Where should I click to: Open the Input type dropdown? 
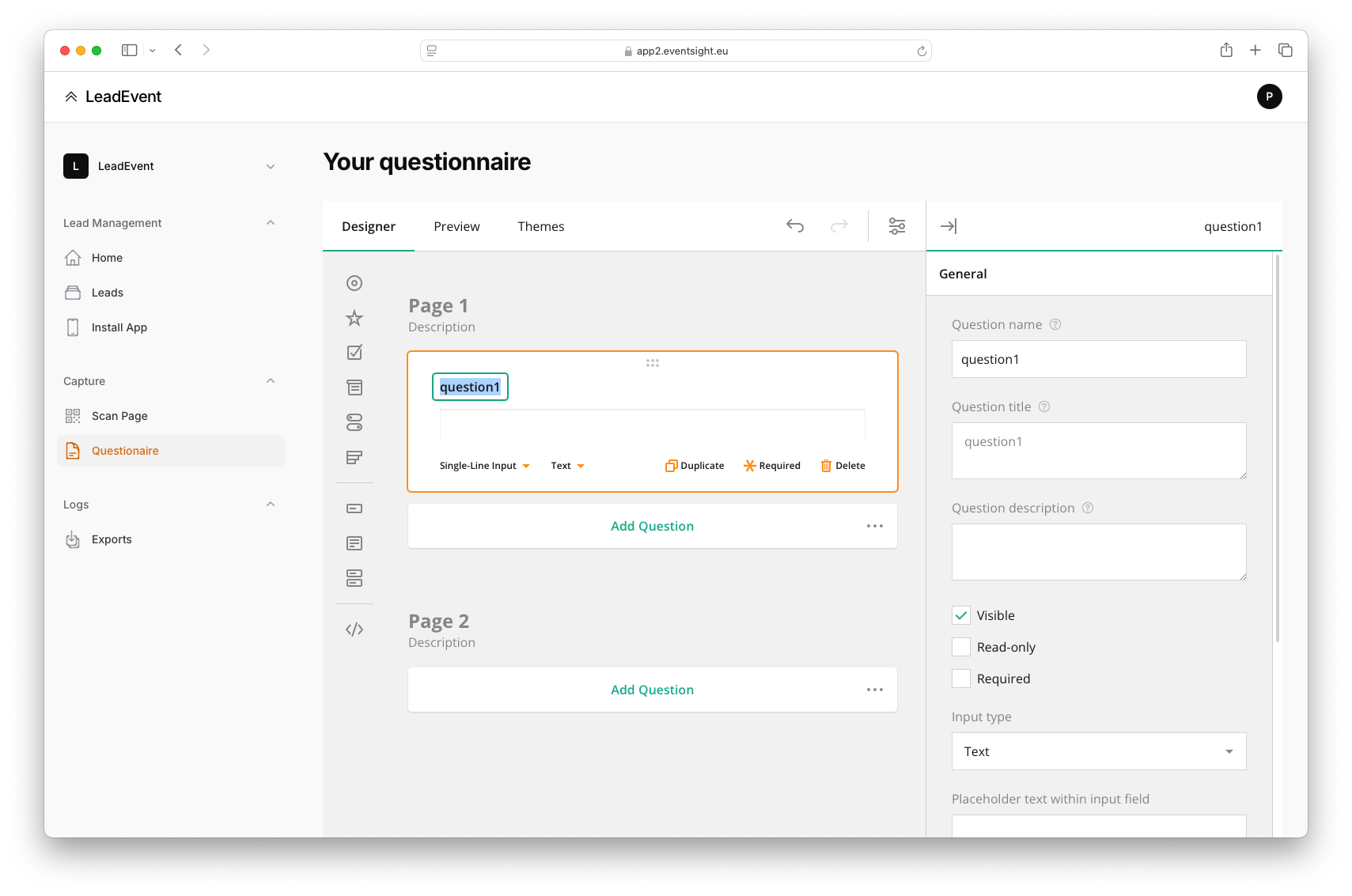click(1098, 751)
